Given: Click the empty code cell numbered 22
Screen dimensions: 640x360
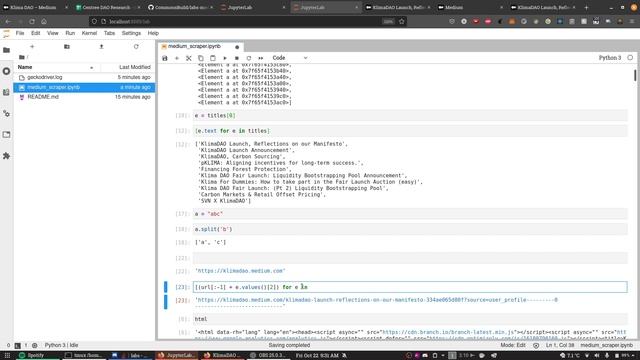Looking at the screenshot, I should (x=410, y=258).
